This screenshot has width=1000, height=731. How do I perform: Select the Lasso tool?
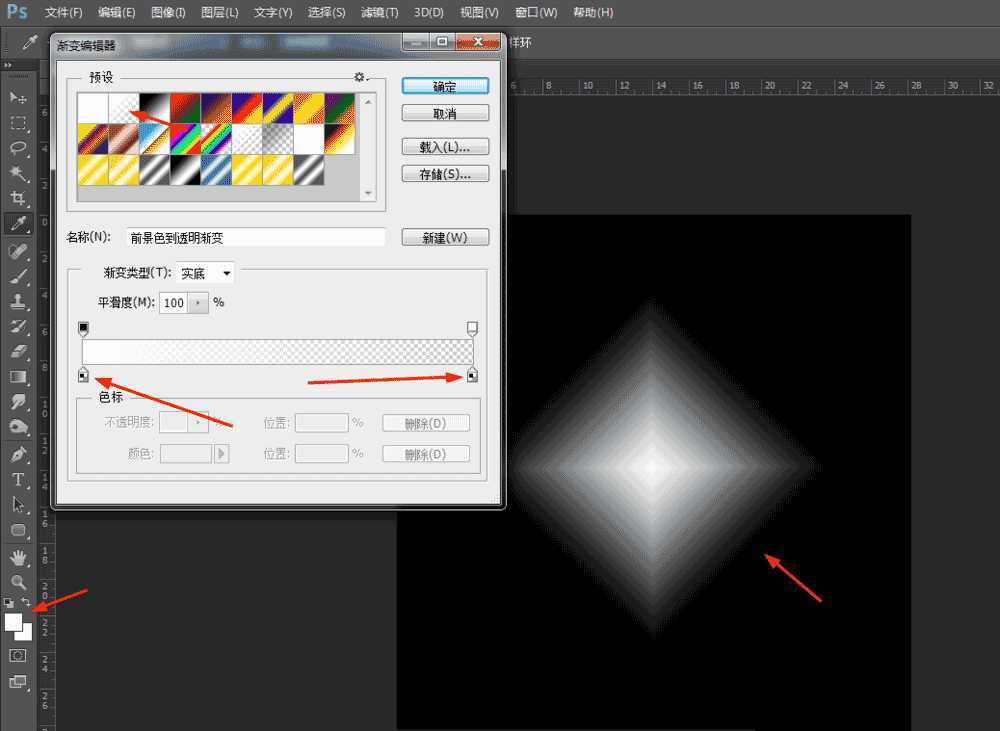(18, 148)
